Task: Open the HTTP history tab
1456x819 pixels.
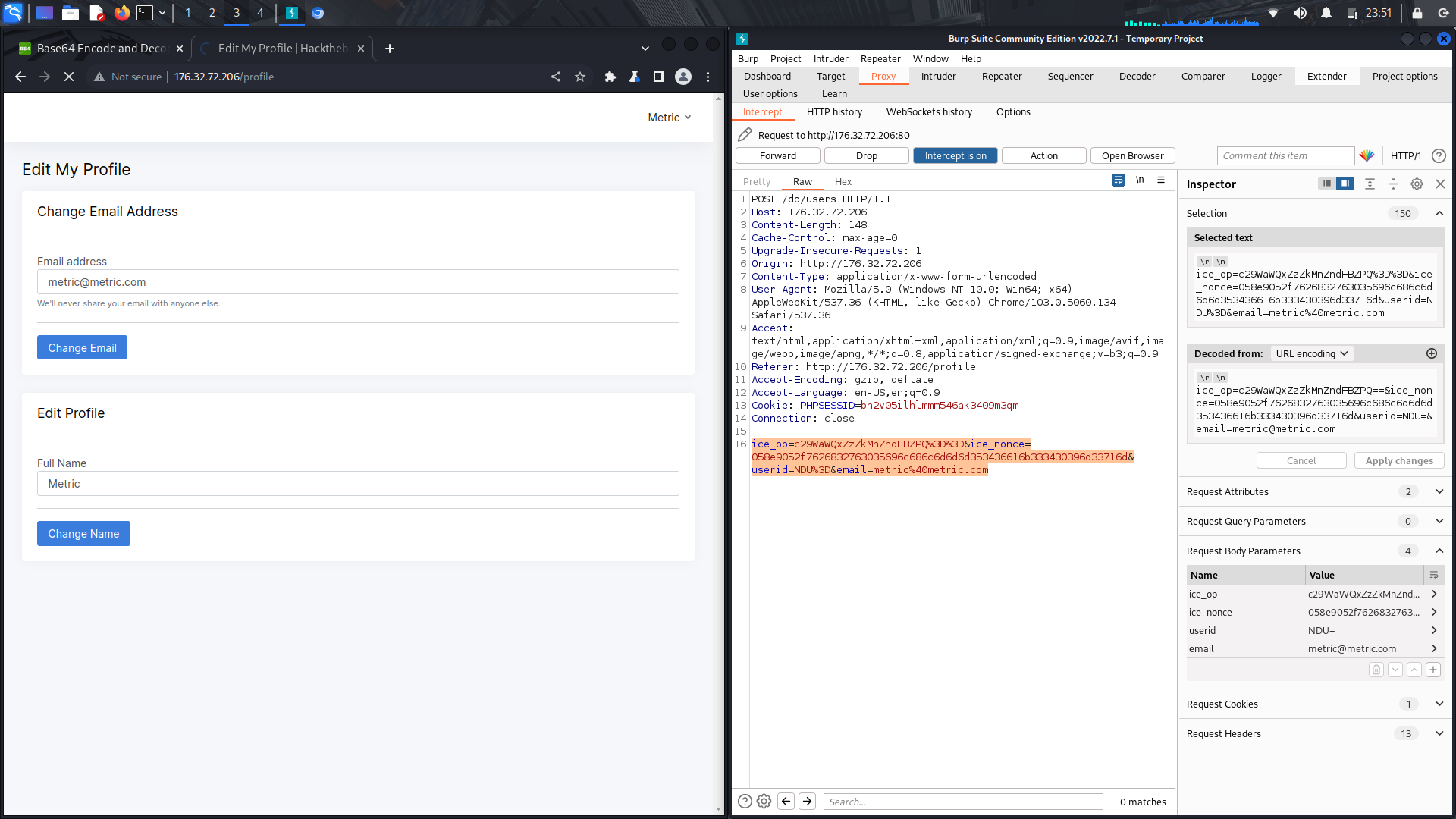Action: 834,111
